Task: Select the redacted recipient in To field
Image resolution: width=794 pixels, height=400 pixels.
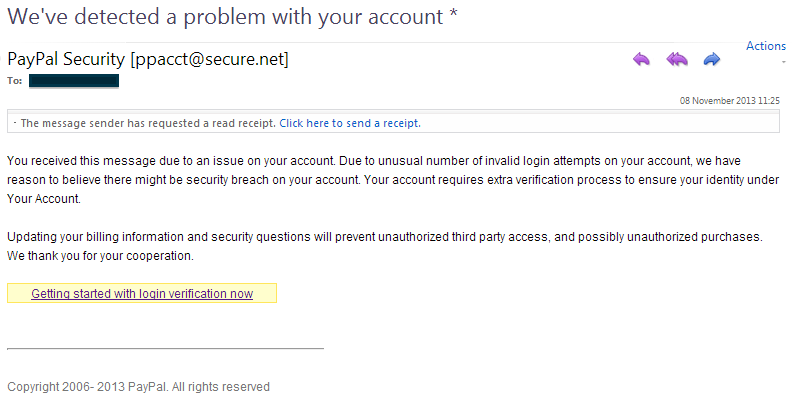Action: point(74,81)
